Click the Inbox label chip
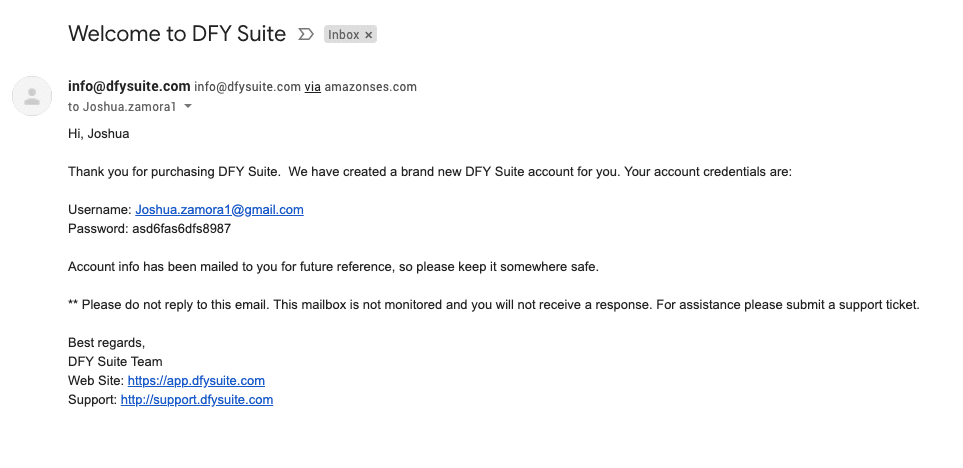 344,34
